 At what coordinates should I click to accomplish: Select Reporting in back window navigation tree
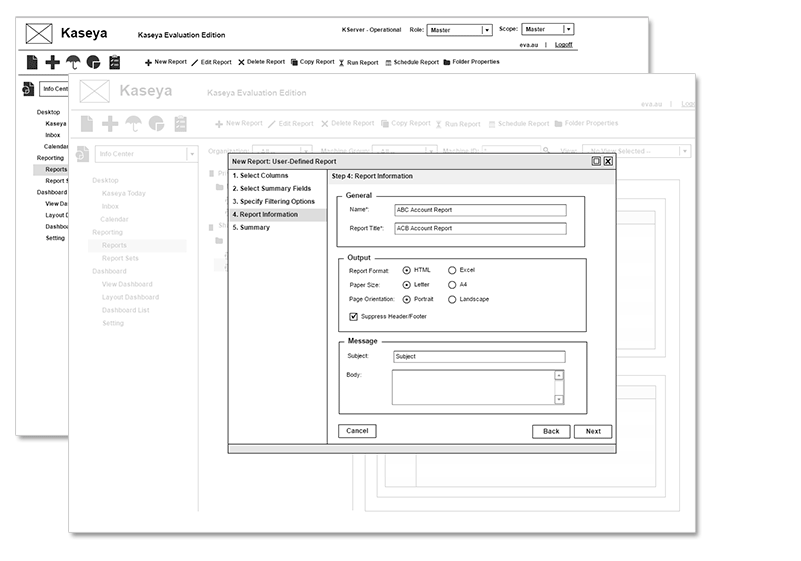click(50, 158)
